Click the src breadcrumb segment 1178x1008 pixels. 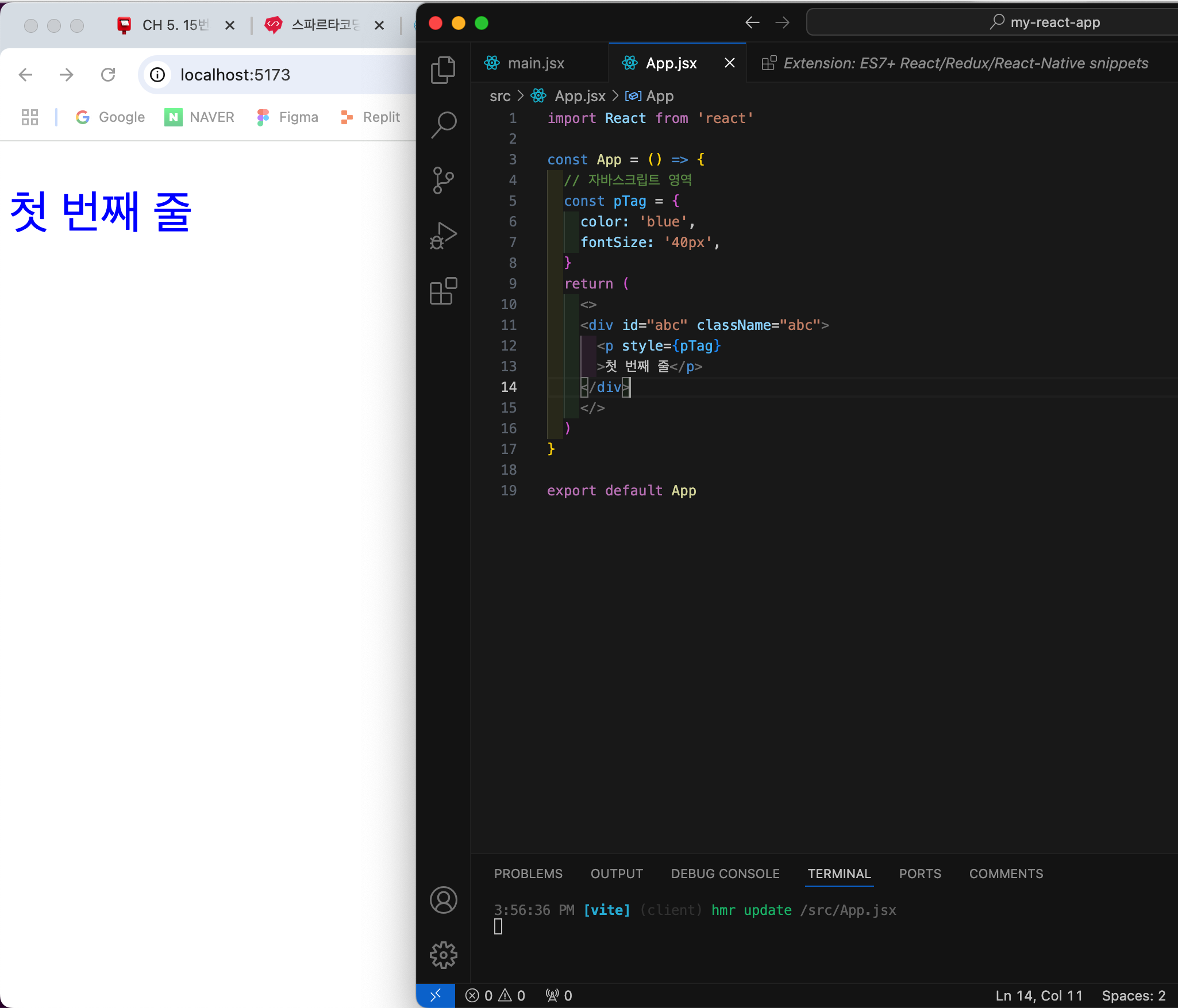pyautogui.click(x=500, y=96)
